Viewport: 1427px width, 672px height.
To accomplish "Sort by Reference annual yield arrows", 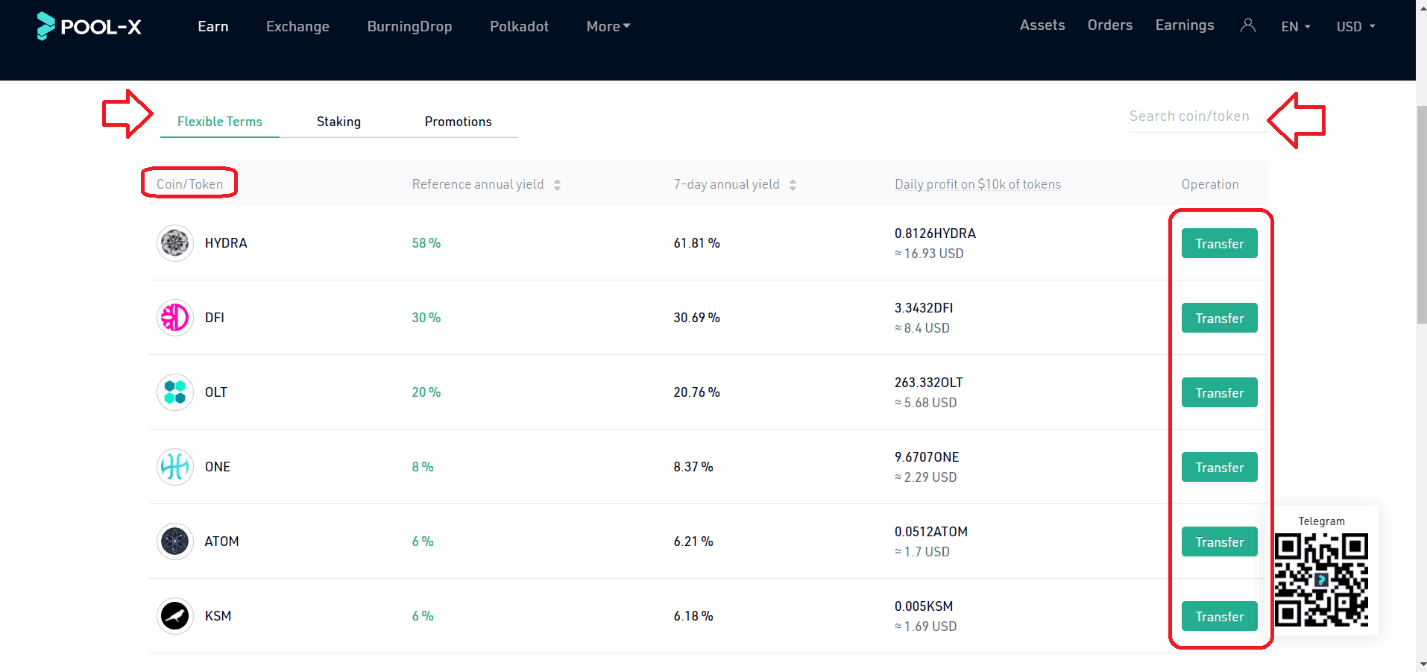I will coord(557,185).
